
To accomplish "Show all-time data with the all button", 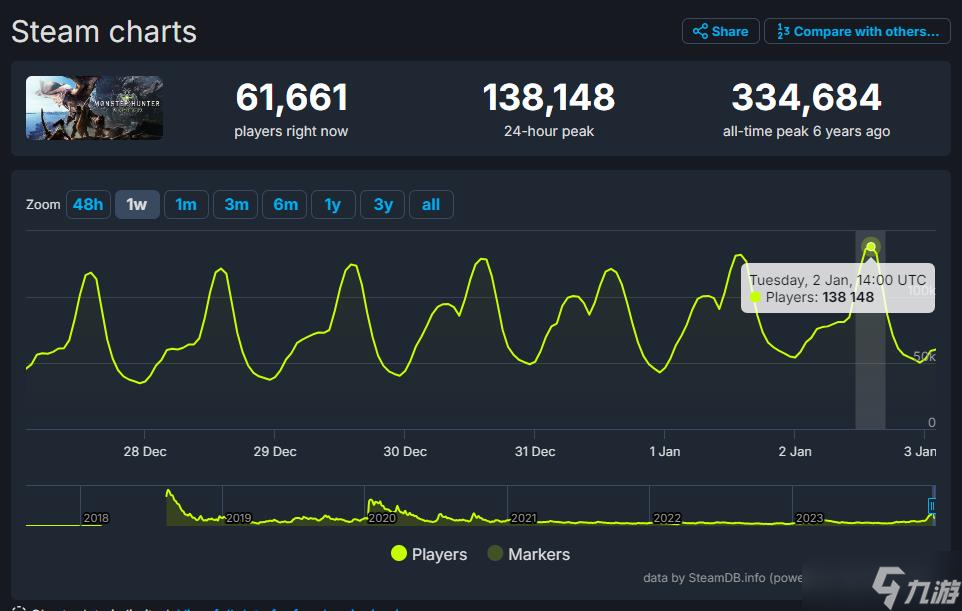I will (x=431, y=204).
